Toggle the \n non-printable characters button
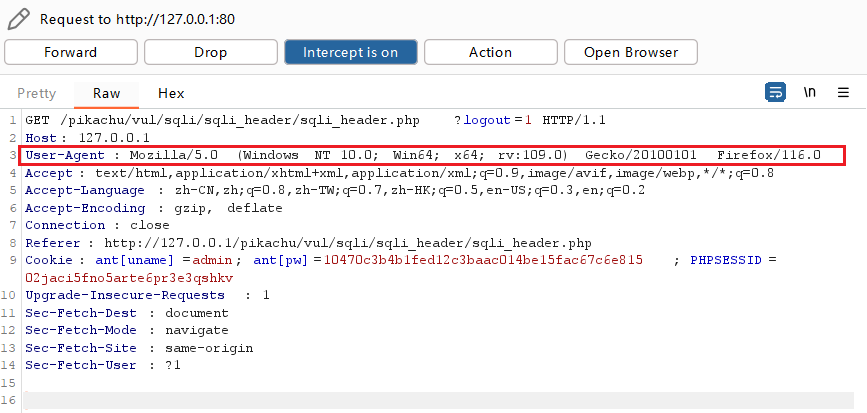The height and width of the screenshot is (413, 867). coord(809,92)
